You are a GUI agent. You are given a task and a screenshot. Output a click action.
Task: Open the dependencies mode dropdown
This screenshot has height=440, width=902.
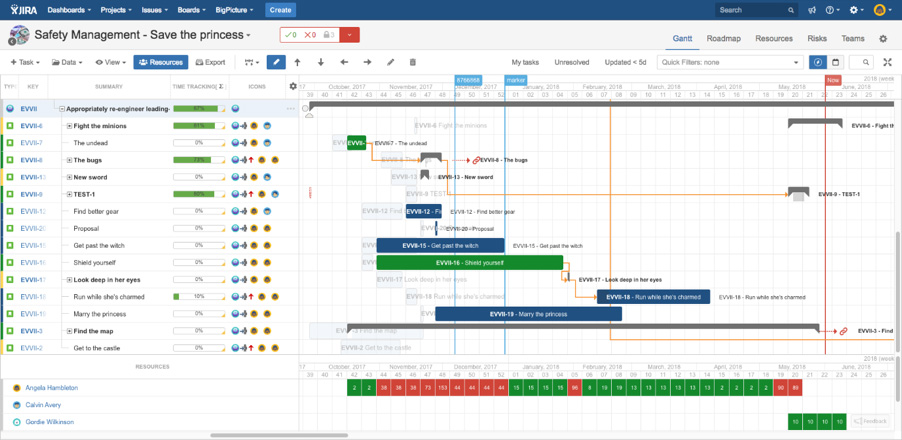point(252,62)
